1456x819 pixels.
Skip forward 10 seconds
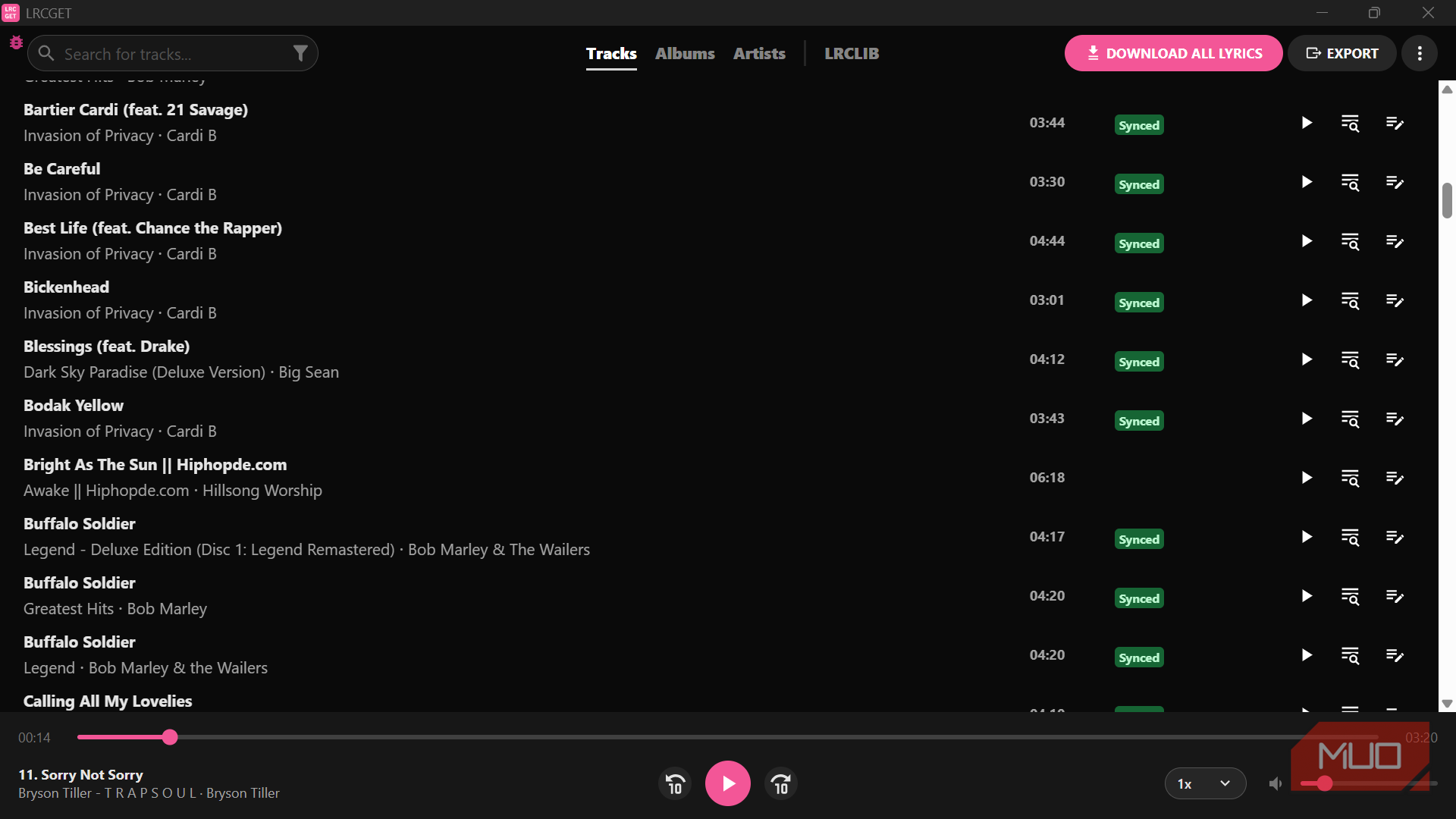[x=781, y=783]
